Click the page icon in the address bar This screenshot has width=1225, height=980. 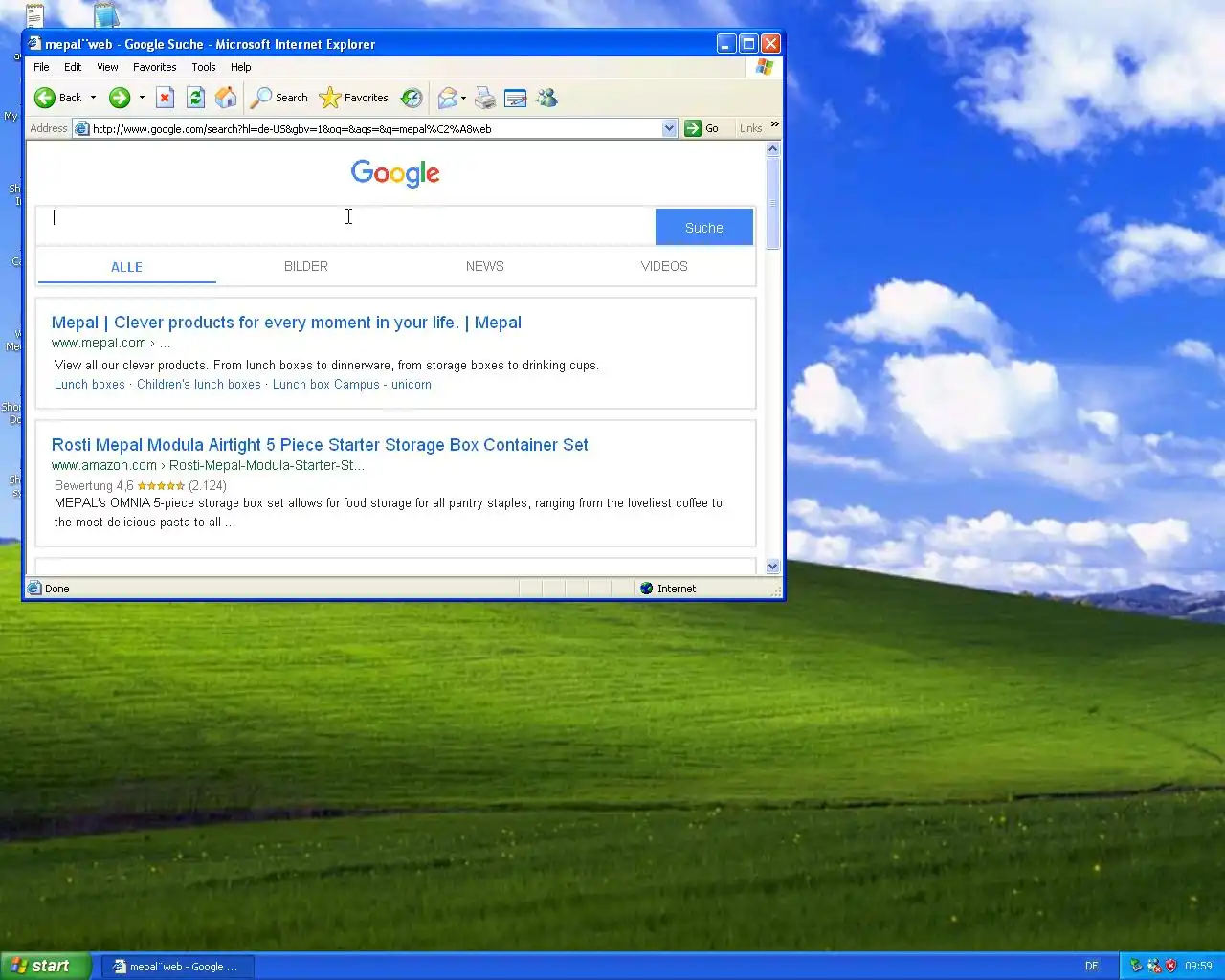click(82, 128)
